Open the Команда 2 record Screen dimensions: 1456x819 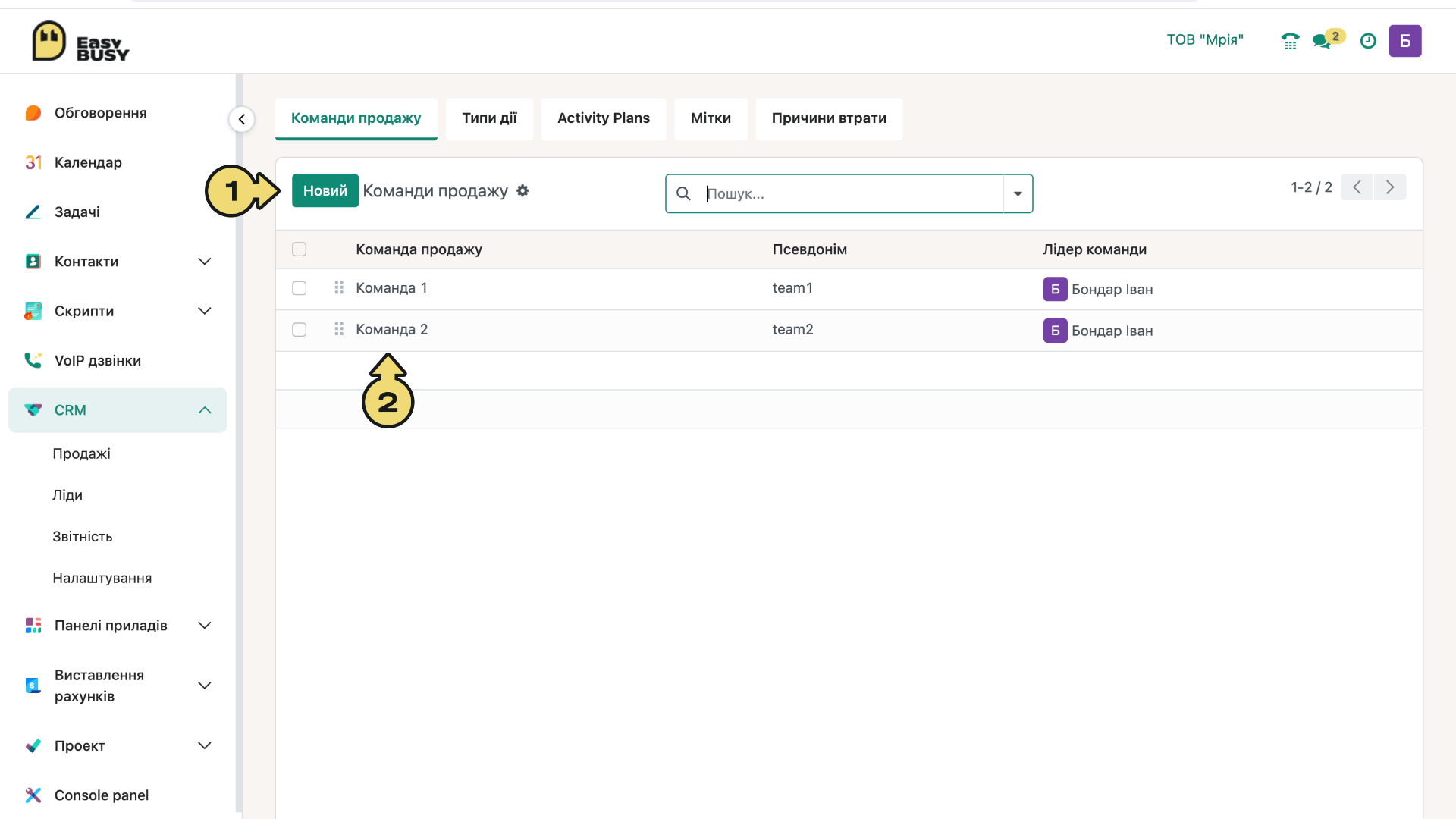click(x=392, y=330)
